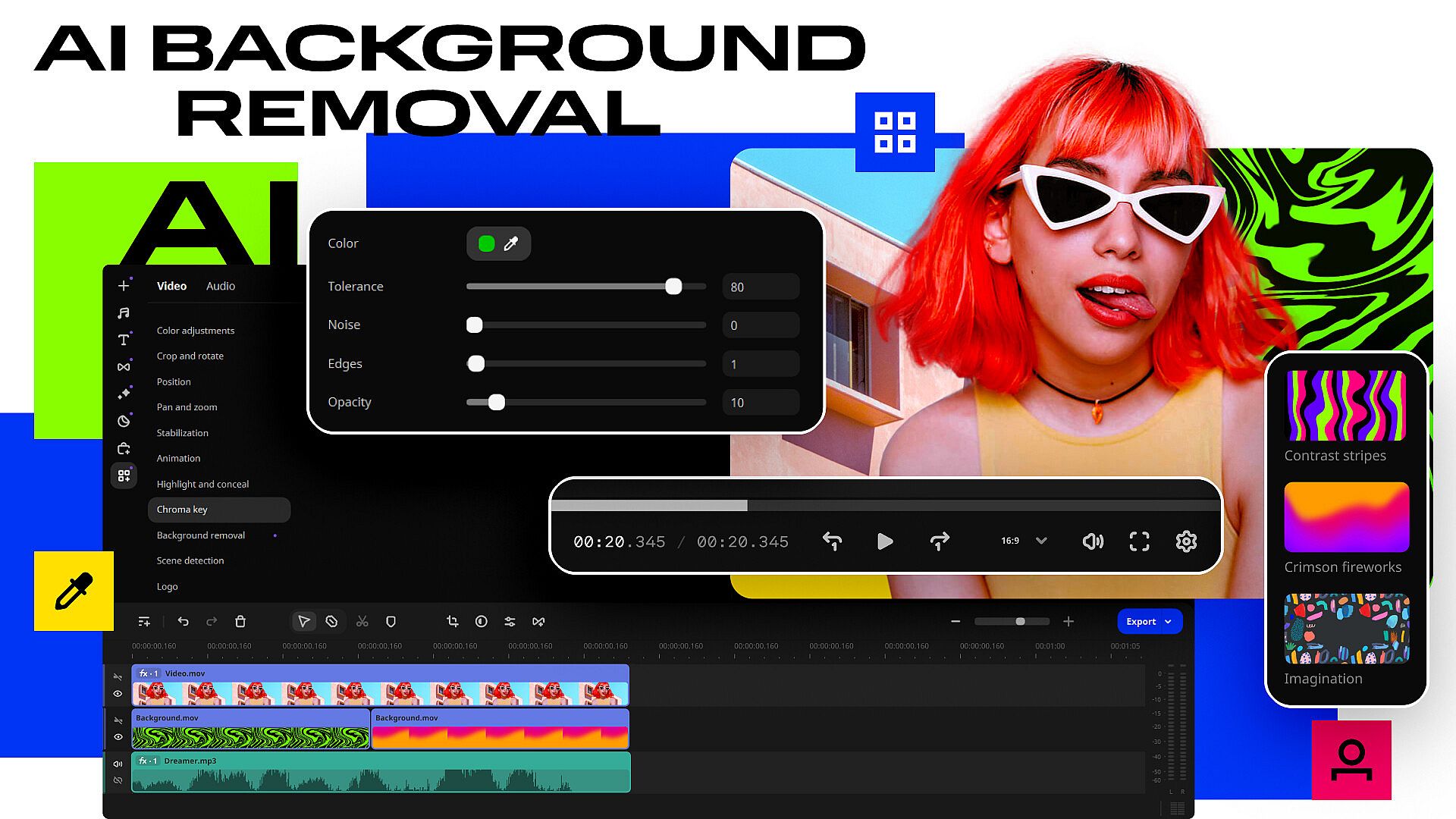Open the Transitions panel from sidebar

click(x=124, y=367)
